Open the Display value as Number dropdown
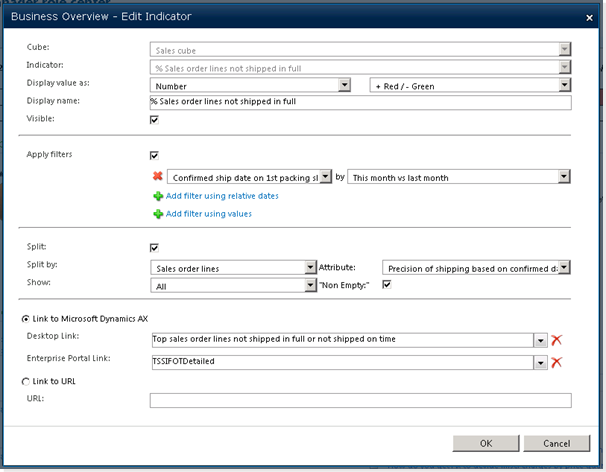The height and width of the screenshot is (472, 606). pos(344,86)
